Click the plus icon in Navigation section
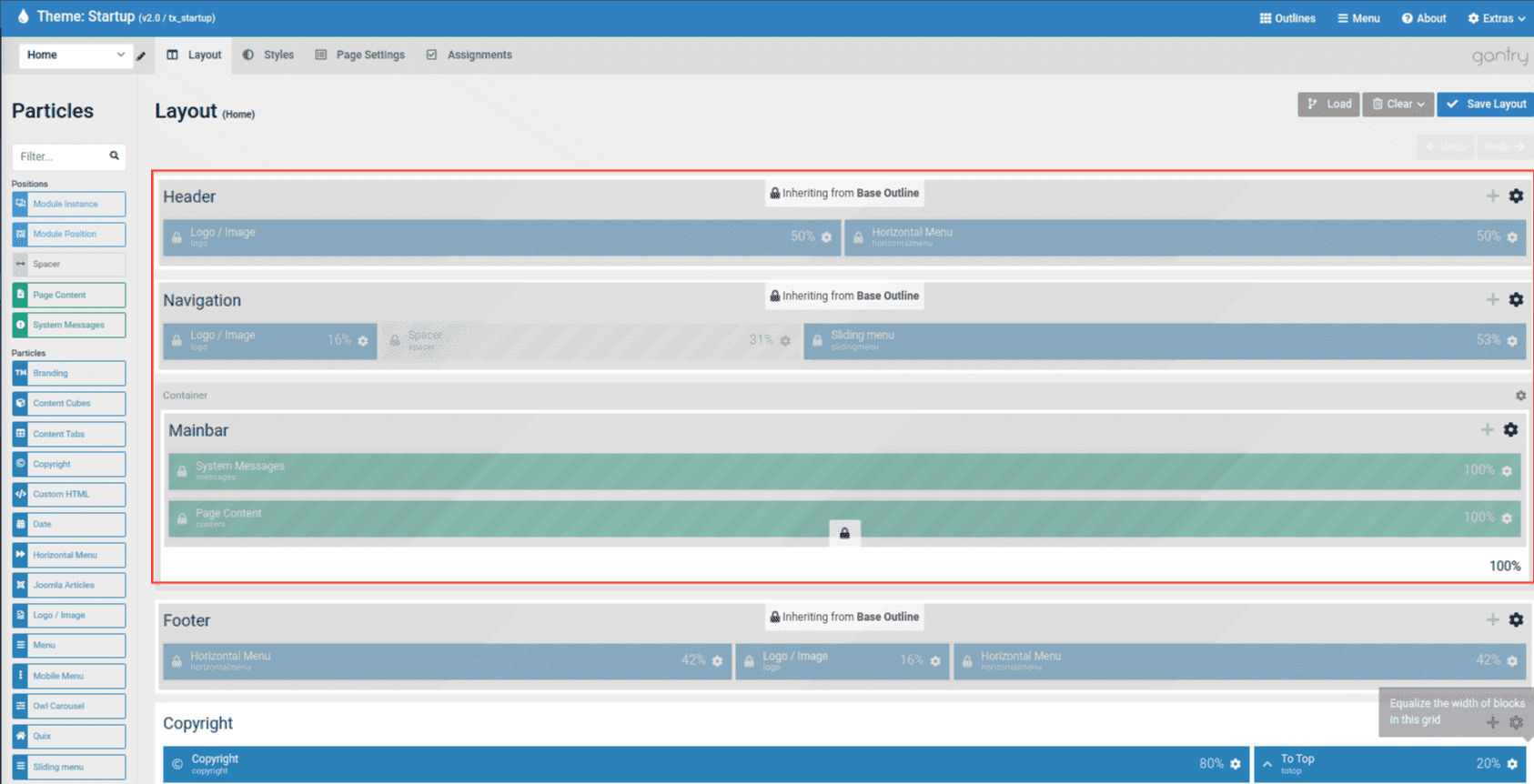Screen dimensions: 1534x784 (x=1492, y=299)
